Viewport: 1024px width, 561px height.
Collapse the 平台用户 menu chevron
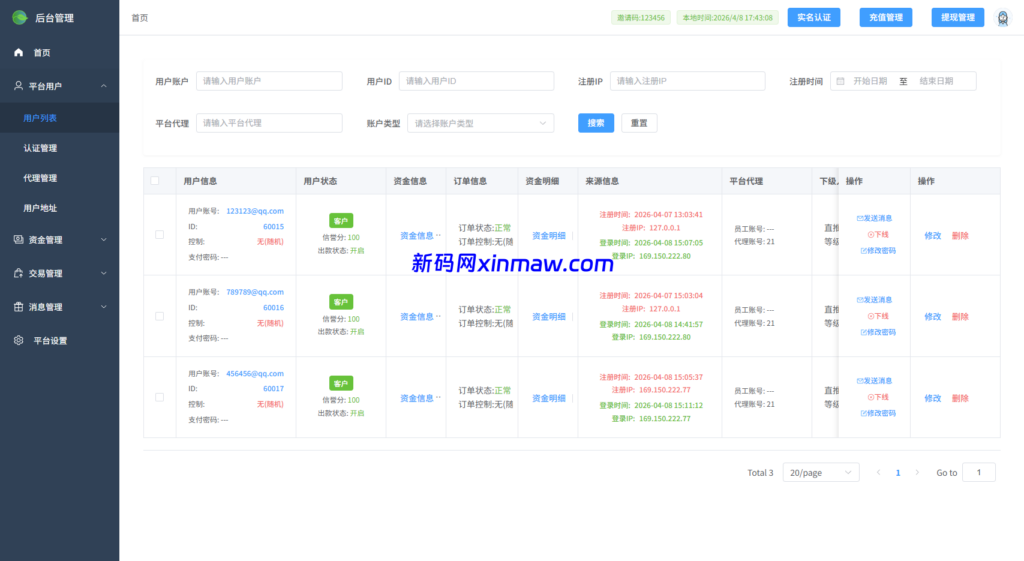(104, 86)
